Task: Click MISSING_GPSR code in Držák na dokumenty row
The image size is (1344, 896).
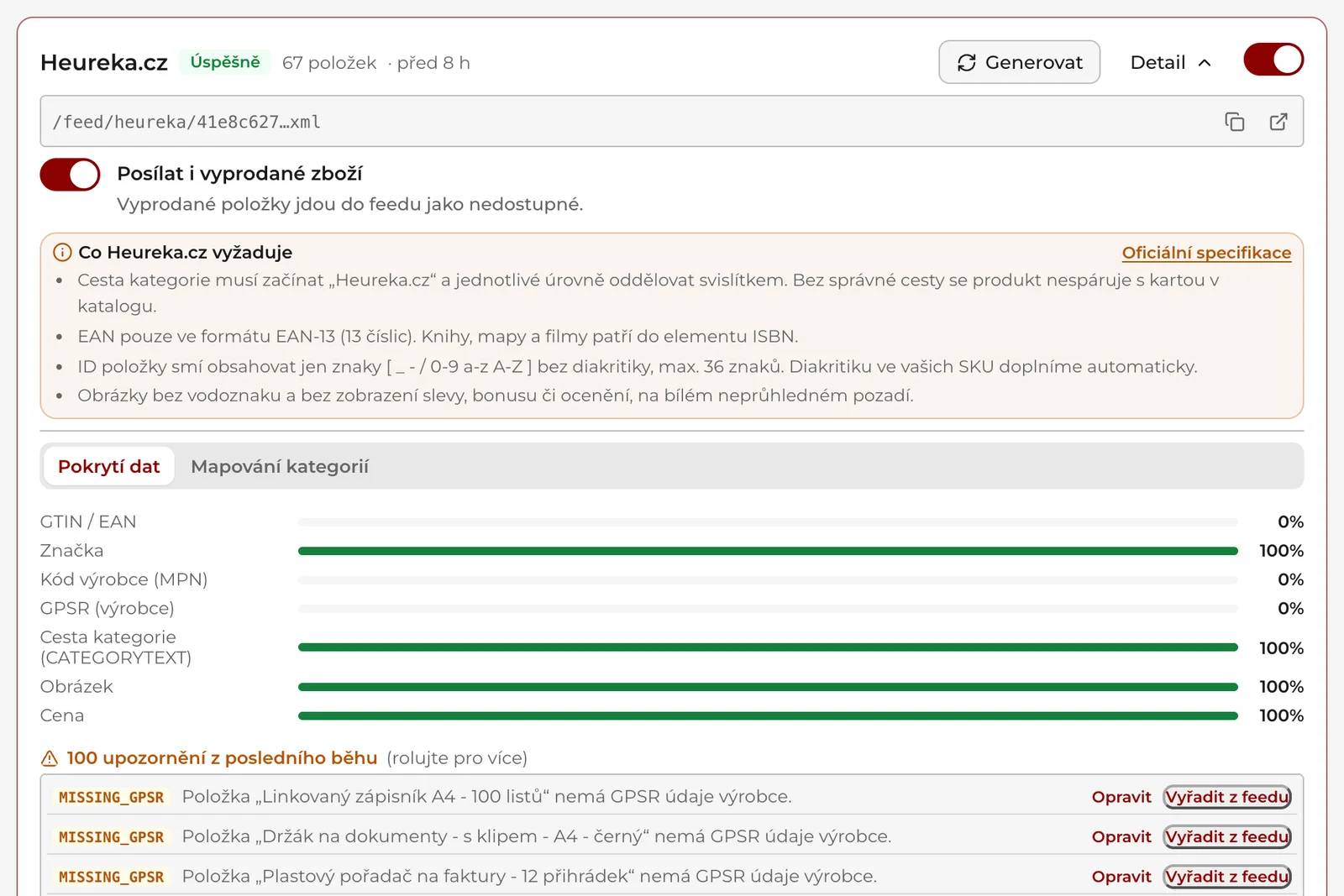Action: (111, 837)
